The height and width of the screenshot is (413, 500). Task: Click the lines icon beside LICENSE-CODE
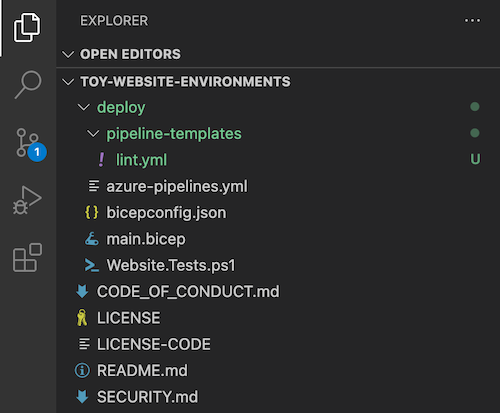(x=84, y=344)
